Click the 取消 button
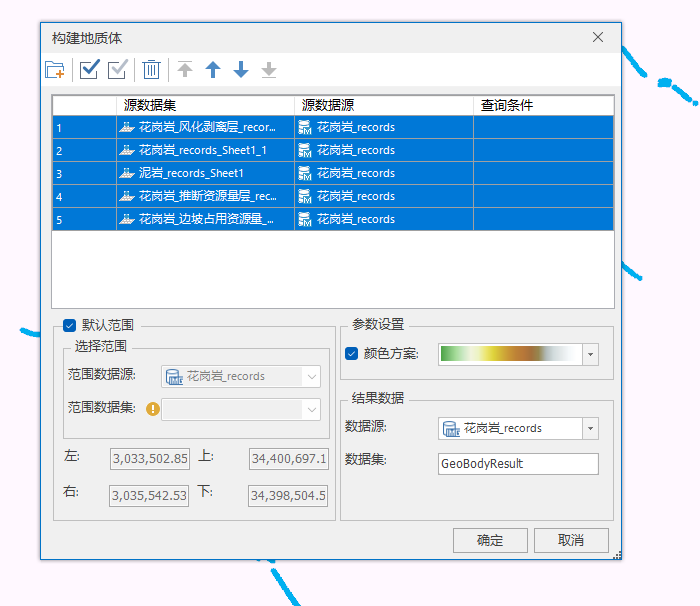The height and width of the screenshot is (606, 700). pyautogui.click(x=571, y=540)
